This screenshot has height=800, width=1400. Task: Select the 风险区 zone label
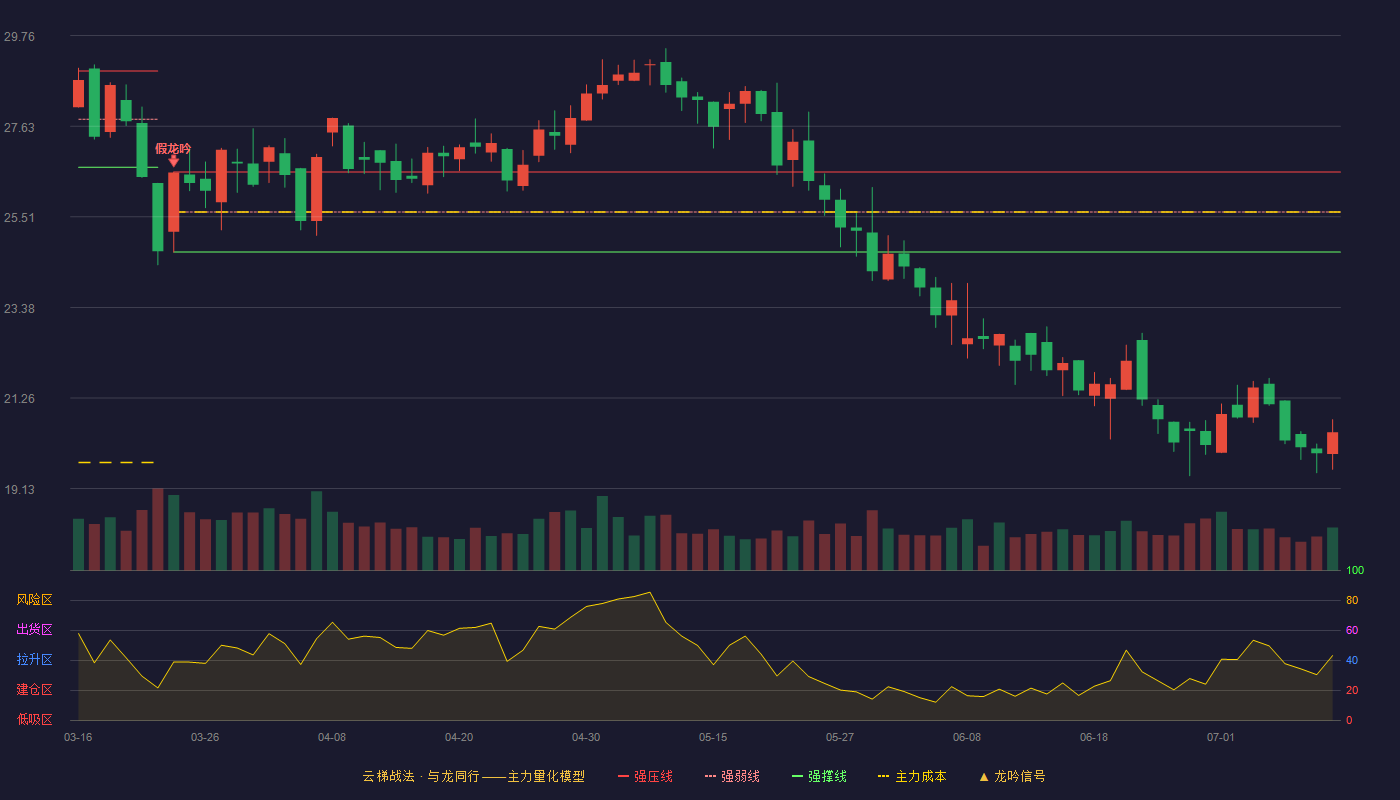pyautogui.click(x=34, y=600)
